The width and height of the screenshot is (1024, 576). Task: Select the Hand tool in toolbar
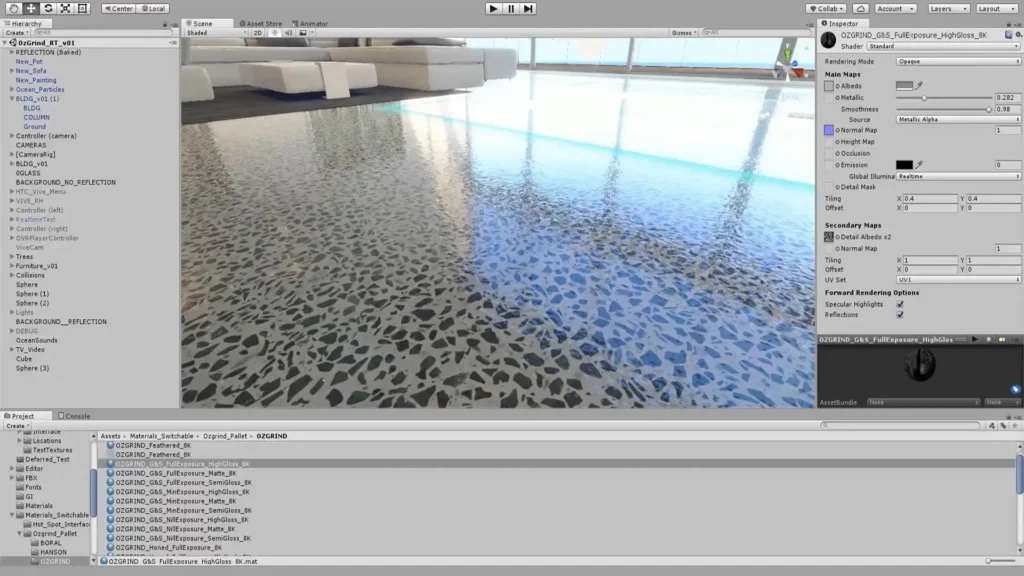tap(14, 8)
